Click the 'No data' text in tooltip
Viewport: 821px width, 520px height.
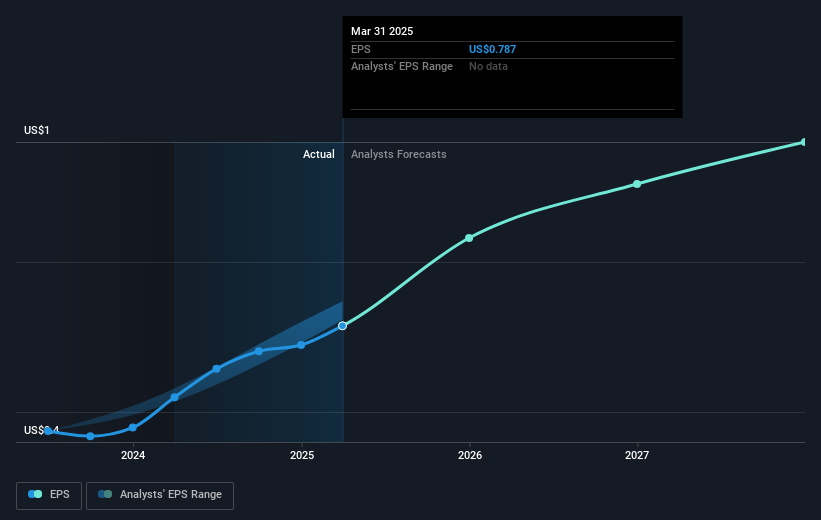488,67
